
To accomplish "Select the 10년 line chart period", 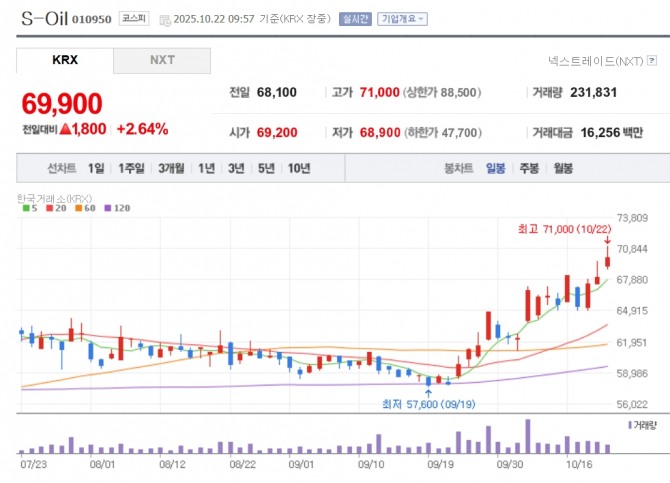I will pos(299,168).
